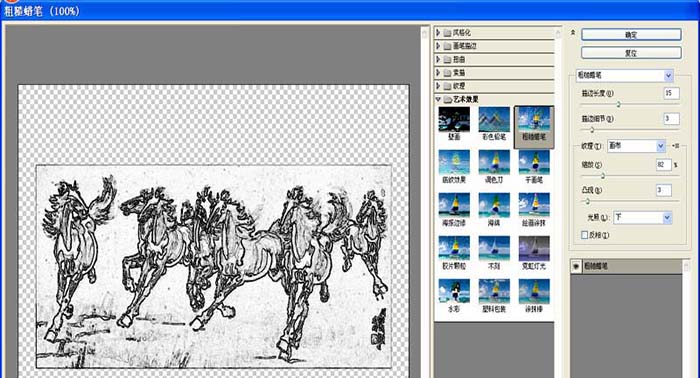Viewport: 700px width, 378px height.
Task: Enable the 反相 invert checkbox
Action: [x=584, y=235]
